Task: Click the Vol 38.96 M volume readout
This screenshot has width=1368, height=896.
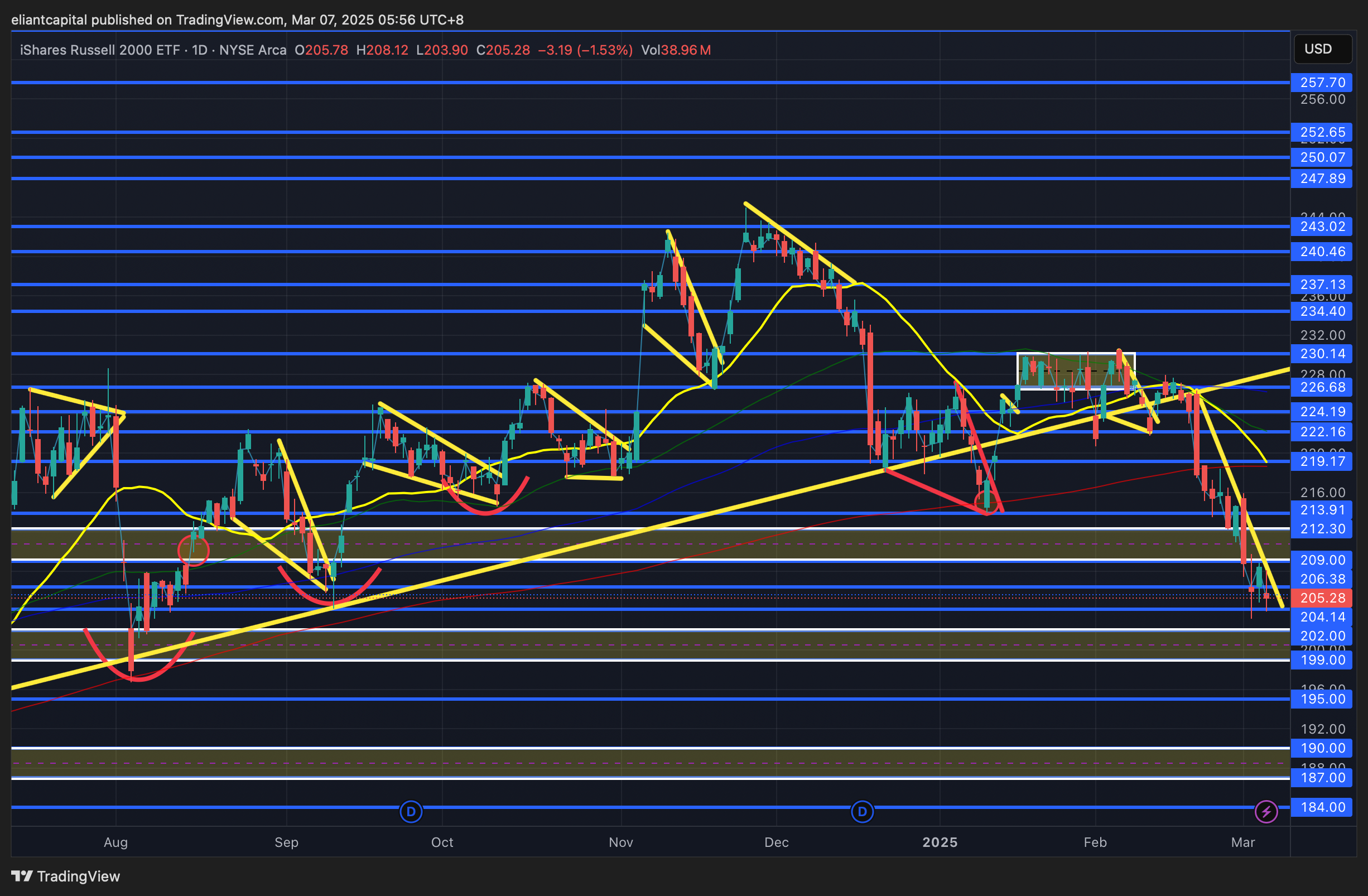Action: click(x=676, y=50)
